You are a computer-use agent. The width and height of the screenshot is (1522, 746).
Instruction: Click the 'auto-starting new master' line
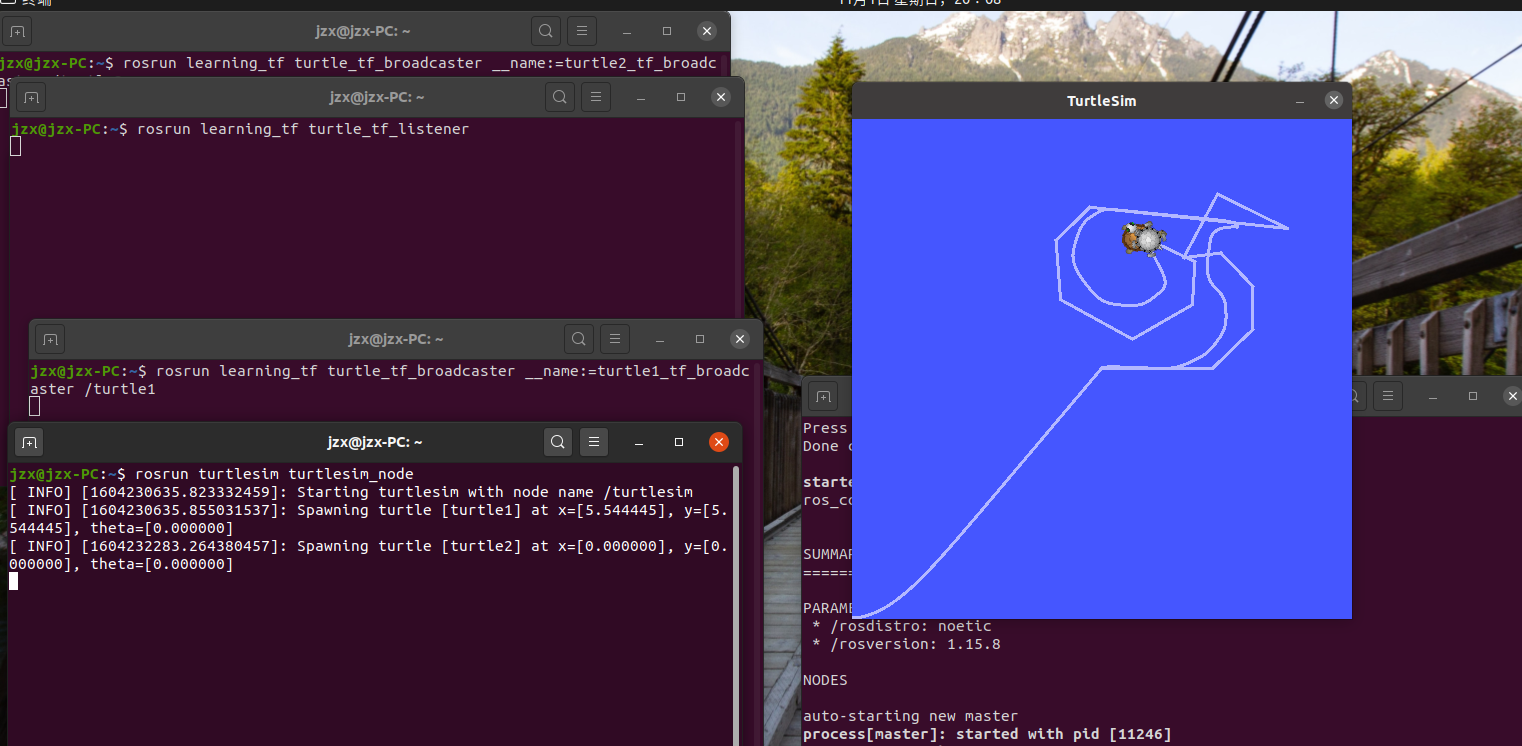tap(910, 716)
